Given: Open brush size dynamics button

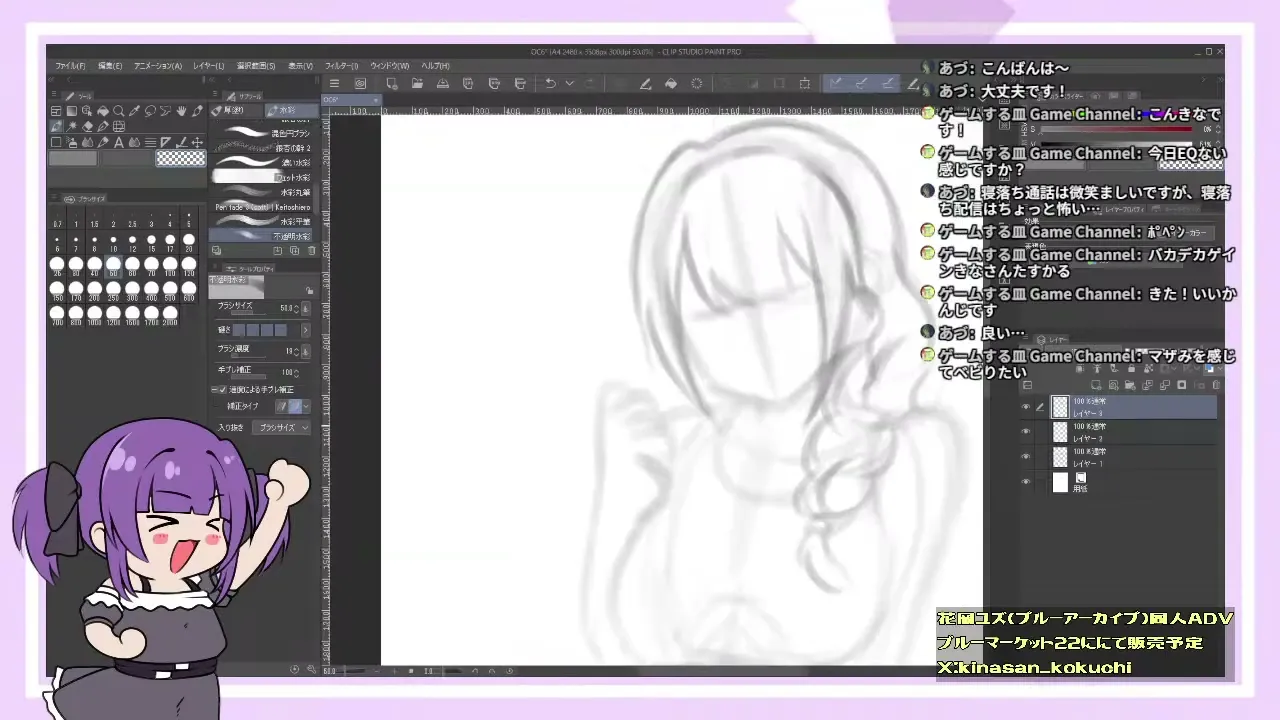Looking at the screenshot, I should pos(305,308).
